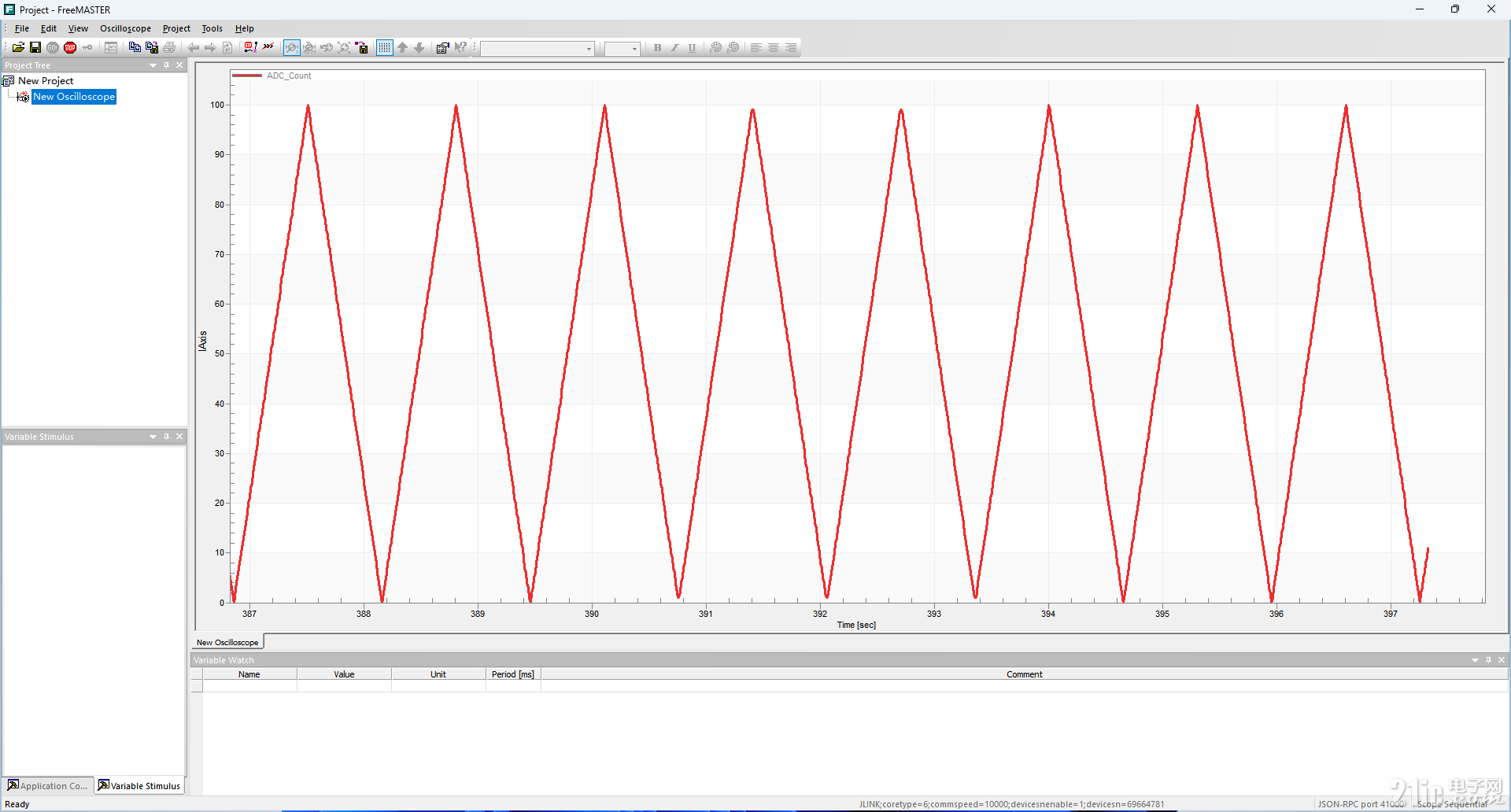The width and height of the screenshot is (1511, 812).
Task: Open the Project Tree panel dropdown arrow
Action: 153,65
